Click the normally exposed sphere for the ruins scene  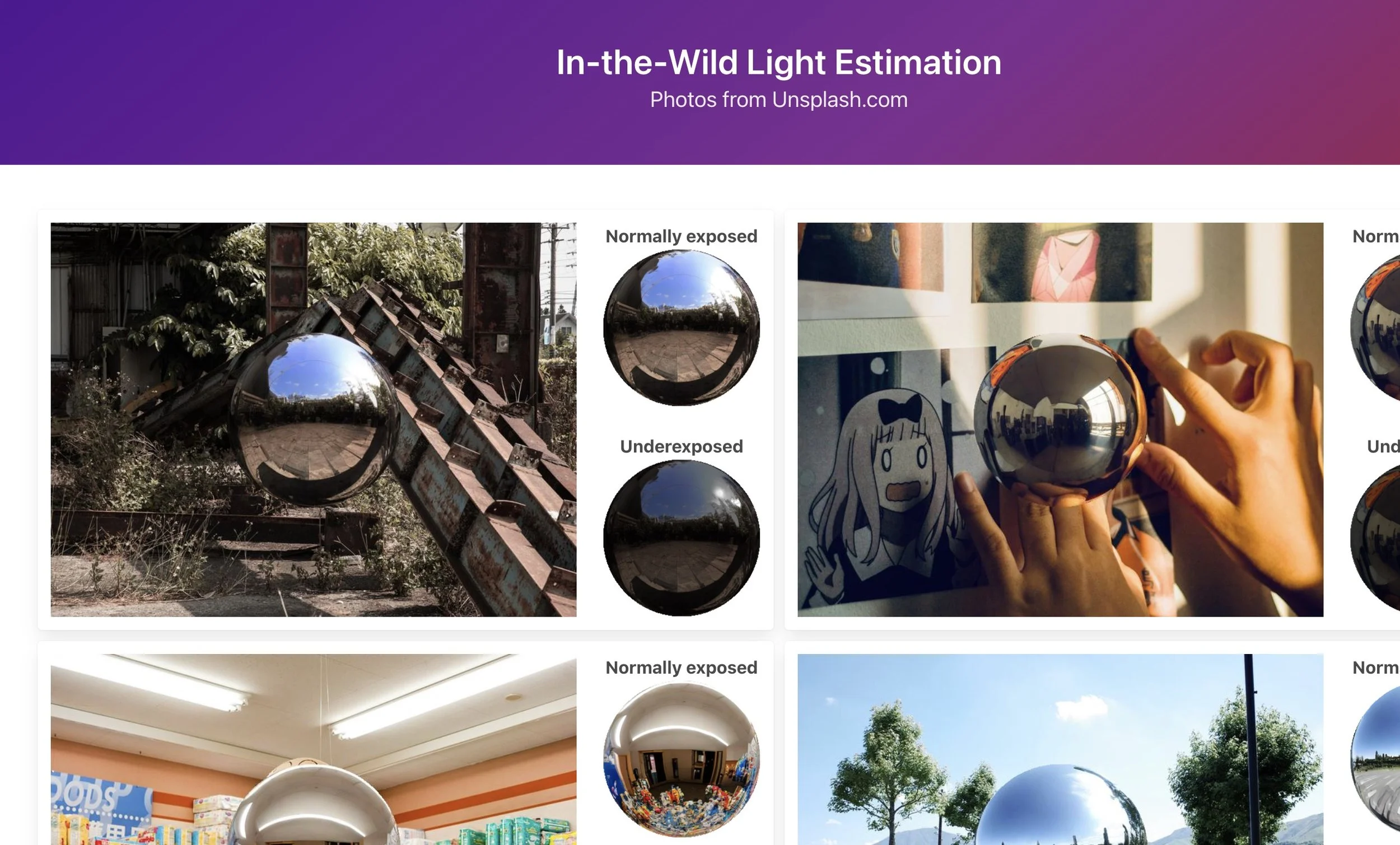[x=682, y=328]
